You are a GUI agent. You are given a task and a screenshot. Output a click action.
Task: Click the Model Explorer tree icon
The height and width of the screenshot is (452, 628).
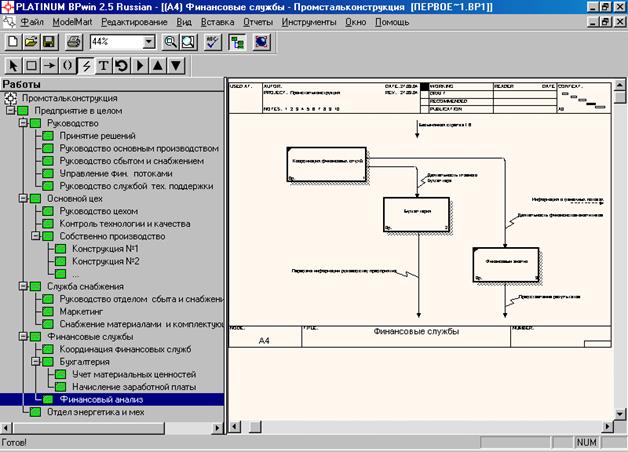pyautogui.click(x=237, y=43)
